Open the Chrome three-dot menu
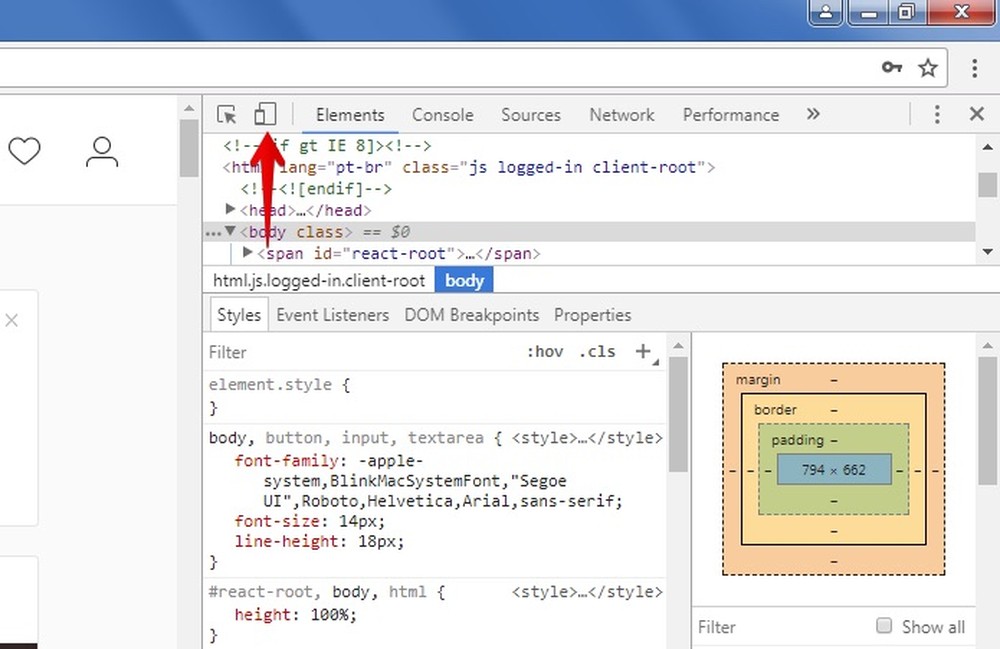The image size is (1000, 649). 975,68
